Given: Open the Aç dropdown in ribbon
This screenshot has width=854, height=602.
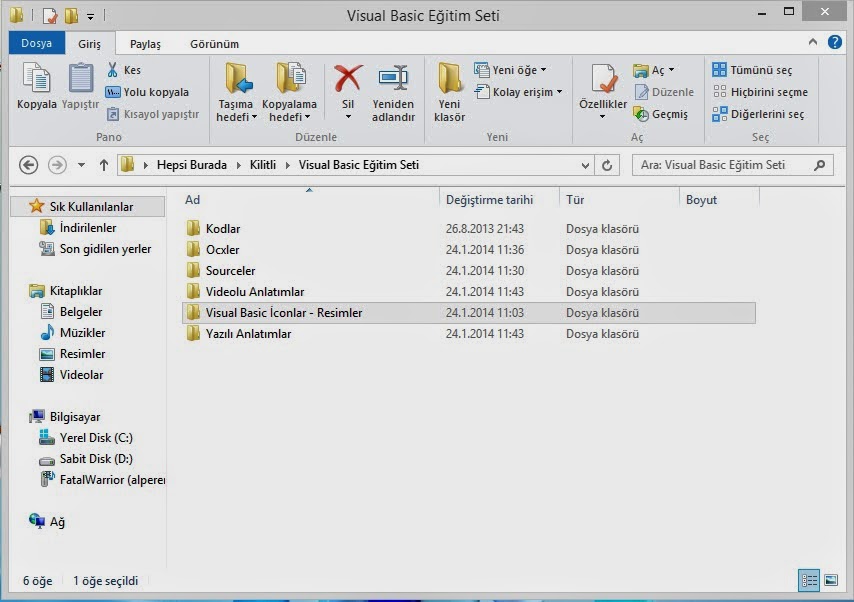Looking at the screenshot, I should pos(654,70).
